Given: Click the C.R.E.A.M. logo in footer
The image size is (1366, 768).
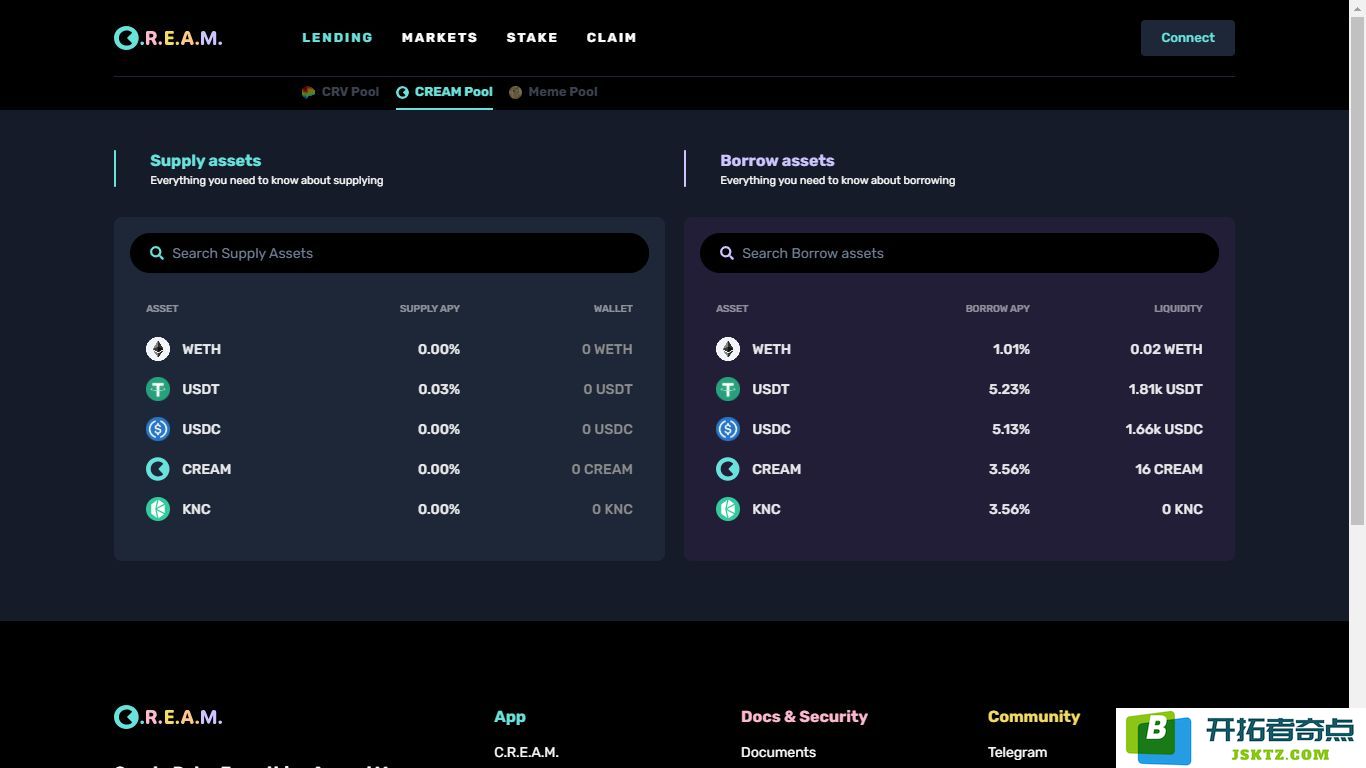Looking at the screenshot, I should 168,717.
